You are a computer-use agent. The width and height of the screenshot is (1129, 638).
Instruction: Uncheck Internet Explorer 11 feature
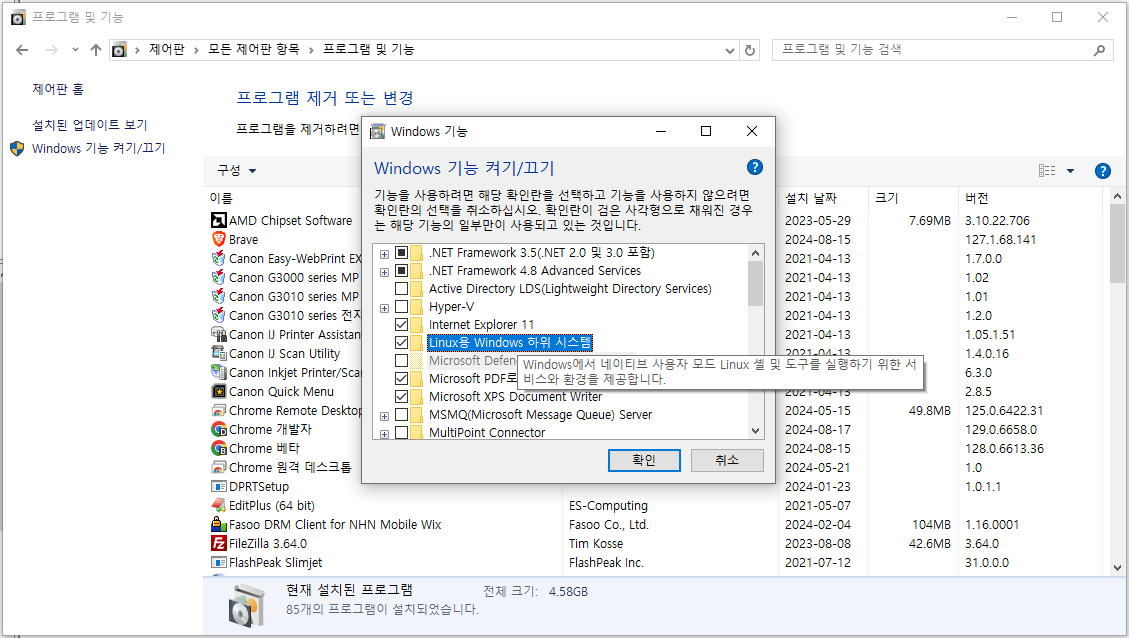click(x=403, y=324)
